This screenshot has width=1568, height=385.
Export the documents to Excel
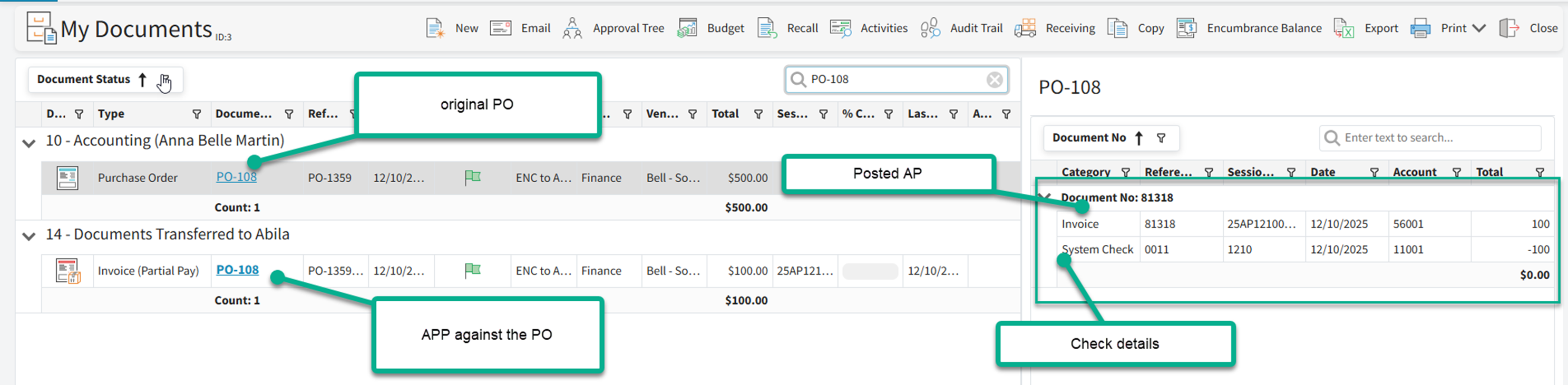(1343, 28)
